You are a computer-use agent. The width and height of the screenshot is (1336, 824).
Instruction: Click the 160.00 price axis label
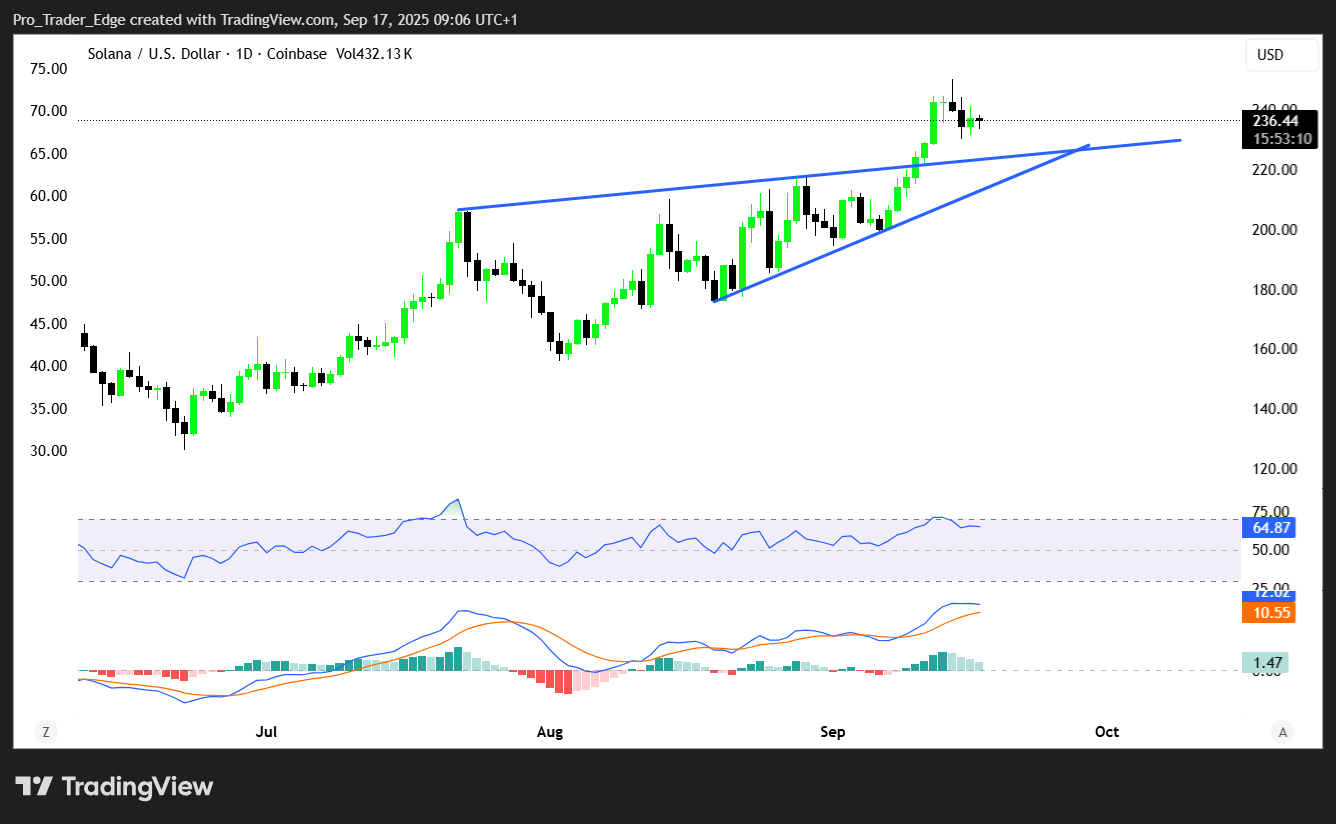1276,349
